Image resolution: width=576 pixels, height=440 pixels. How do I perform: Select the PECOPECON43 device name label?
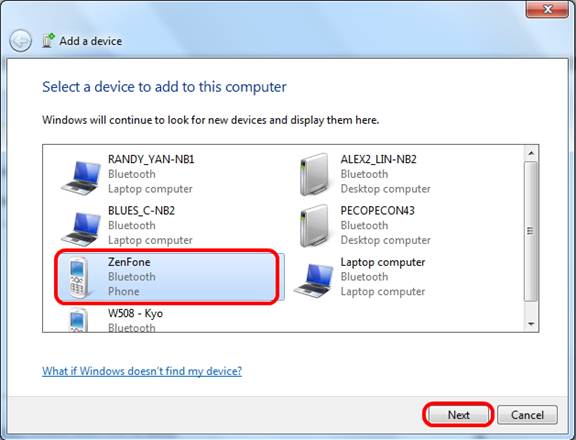pyautogui.click(x=377, y=211)
